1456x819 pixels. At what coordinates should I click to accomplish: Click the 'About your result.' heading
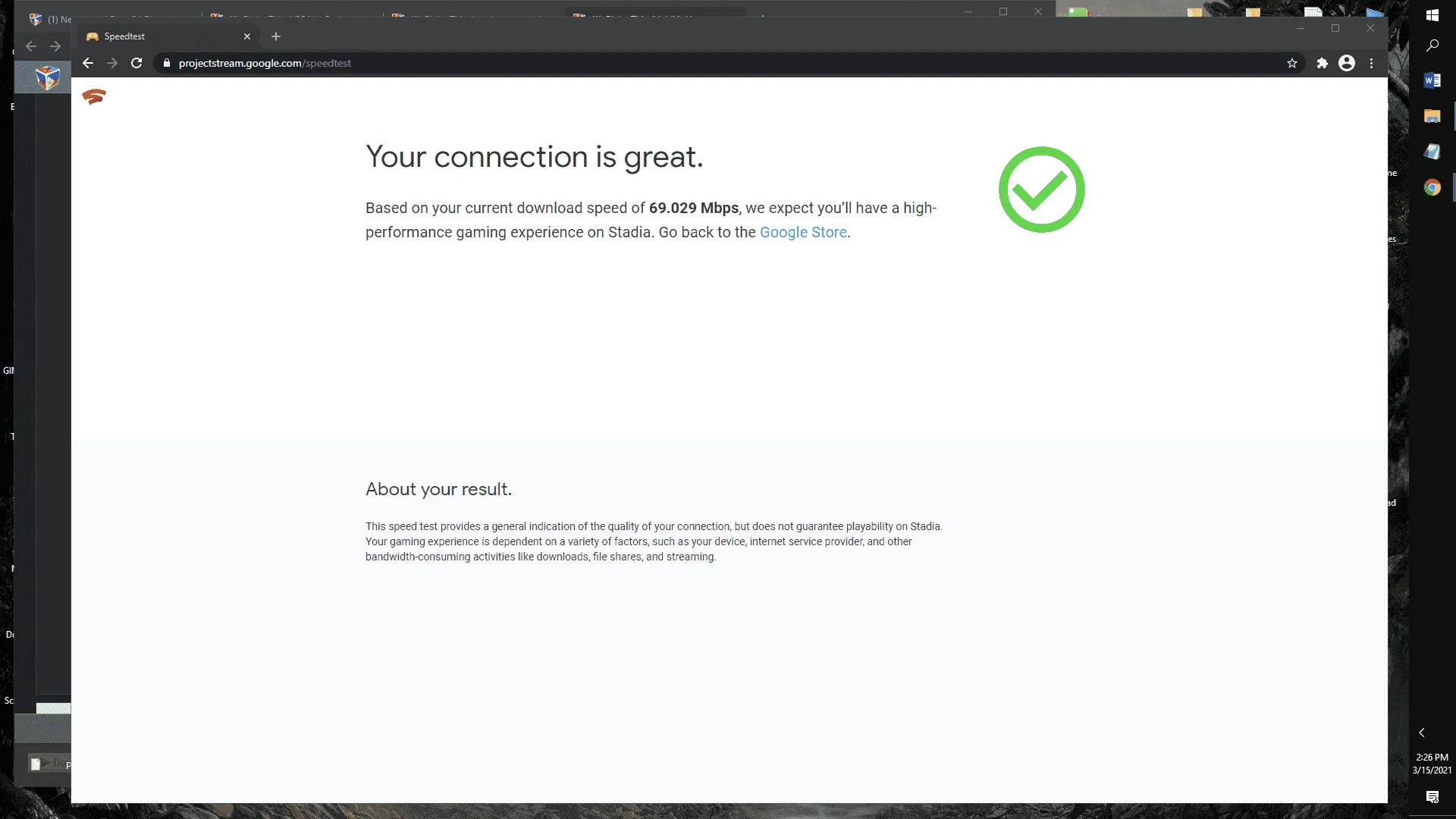(x=438, y=489)
